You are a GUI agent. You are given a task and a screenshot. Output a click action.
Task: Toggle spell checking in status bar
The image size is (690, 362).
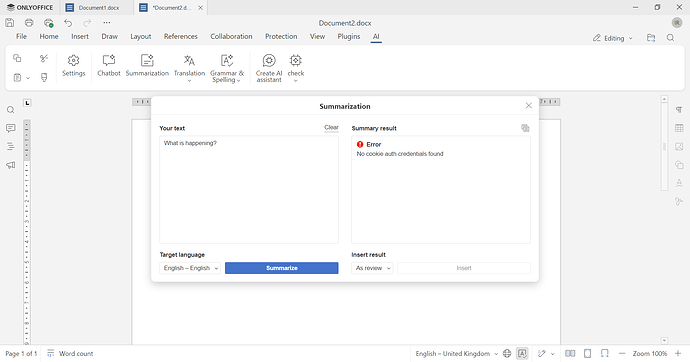click(522, 353)
